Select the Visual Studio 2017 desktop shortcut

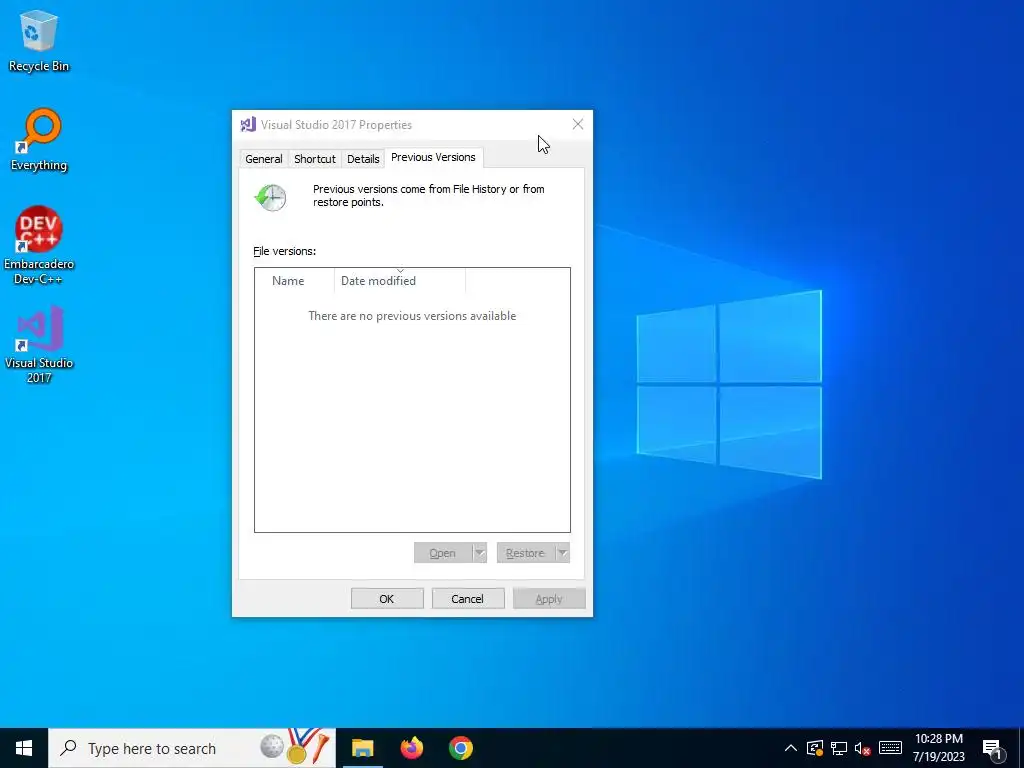[x=39, y=344]
